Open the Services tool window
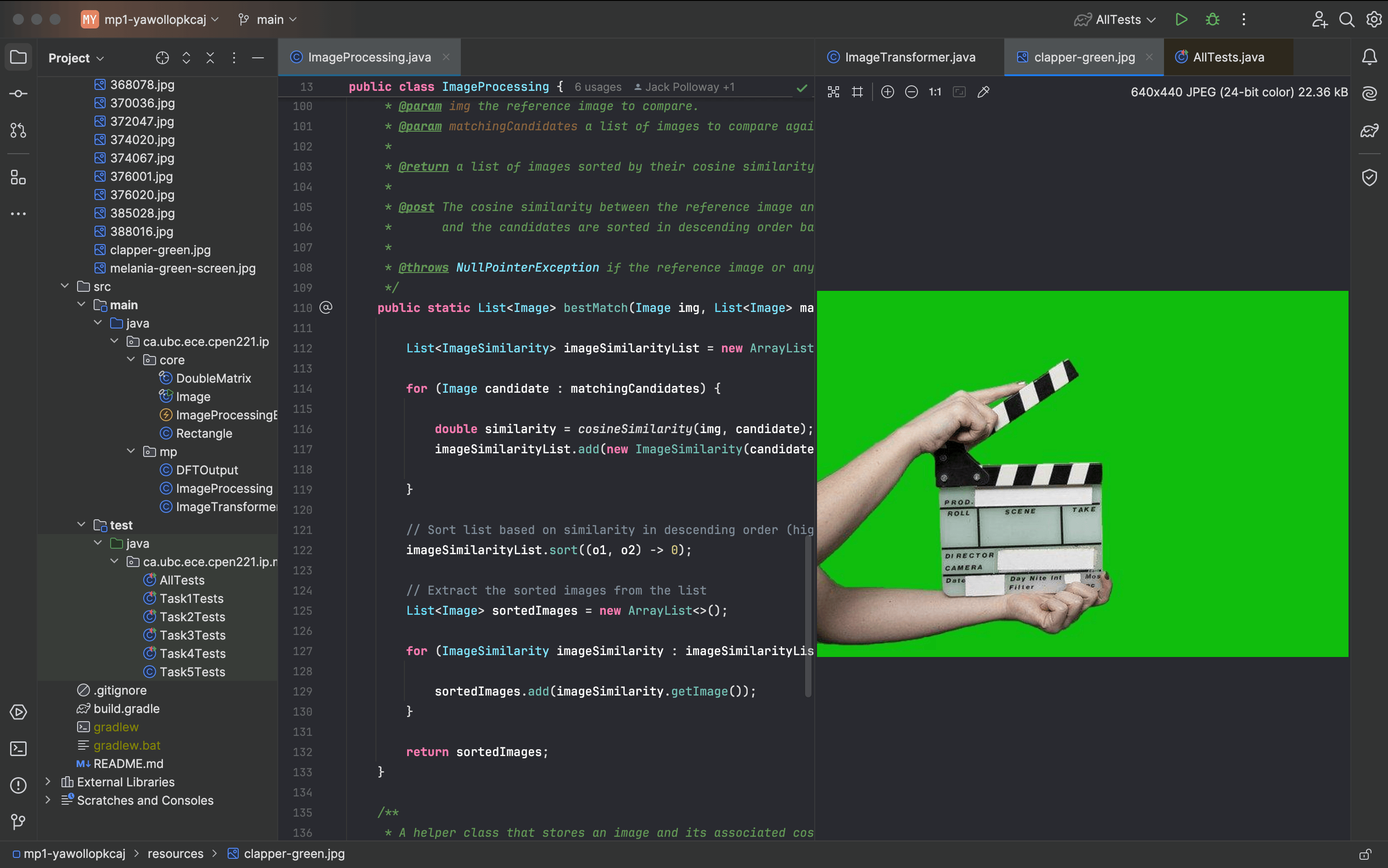Image resolution: width=1388 pixels, height=868 pixels. click(x=18, y=712)
